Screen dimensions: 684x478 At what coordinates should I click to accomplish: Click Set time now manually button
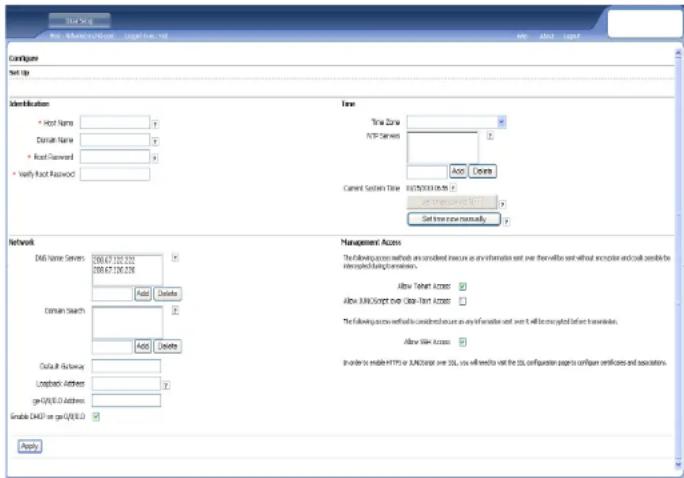[454, 219]
